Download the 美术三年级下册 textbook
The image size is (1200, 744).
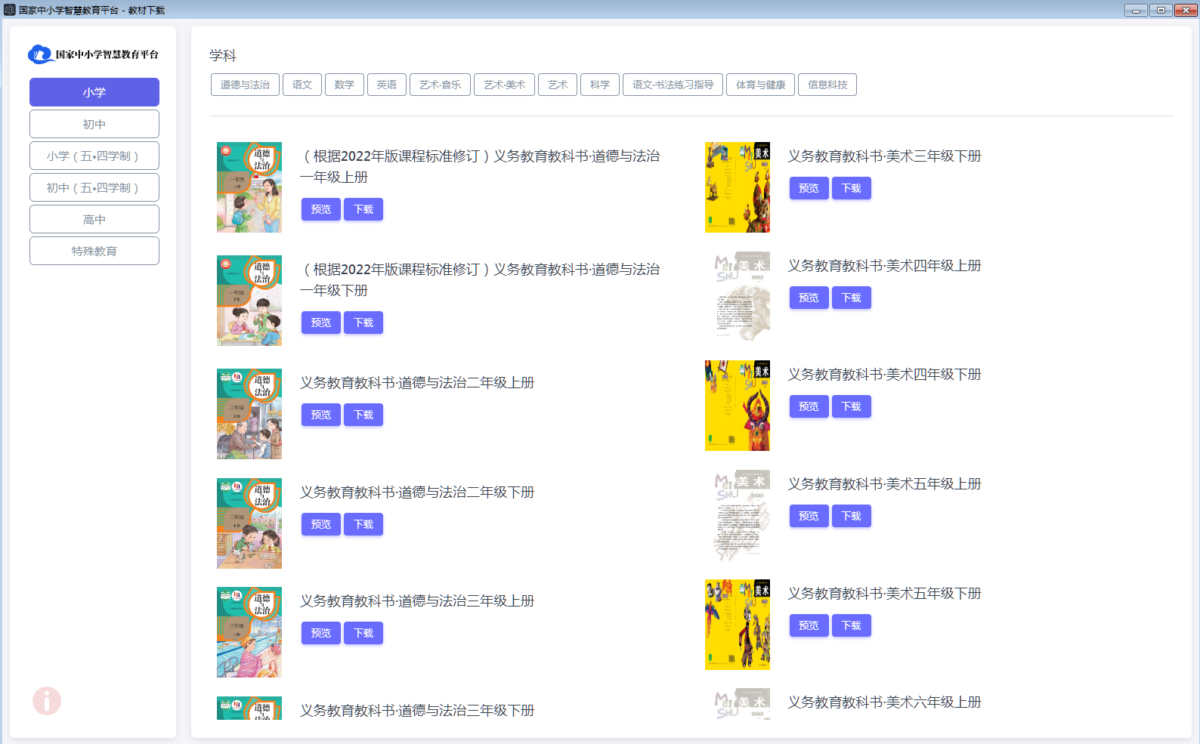click(851, 187)
